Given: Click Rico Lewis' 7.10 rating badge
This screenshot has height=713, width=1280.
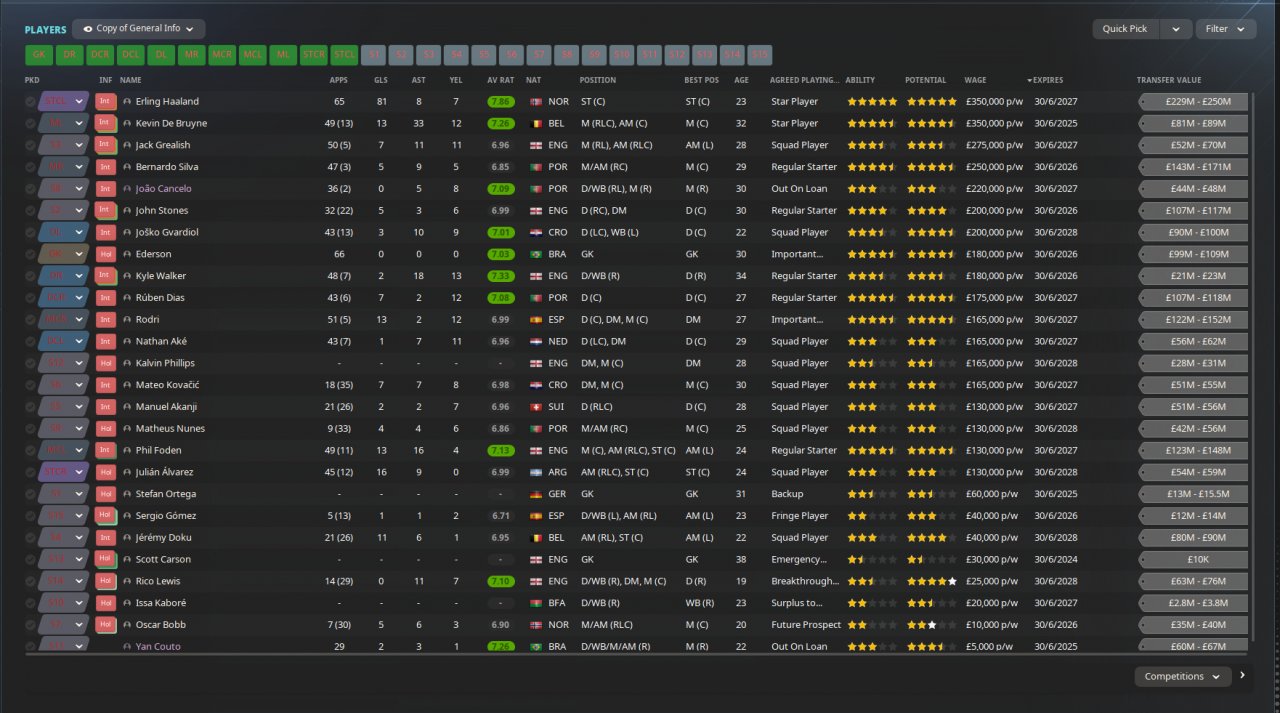Looking at the screenshot, I should point(502,581).
